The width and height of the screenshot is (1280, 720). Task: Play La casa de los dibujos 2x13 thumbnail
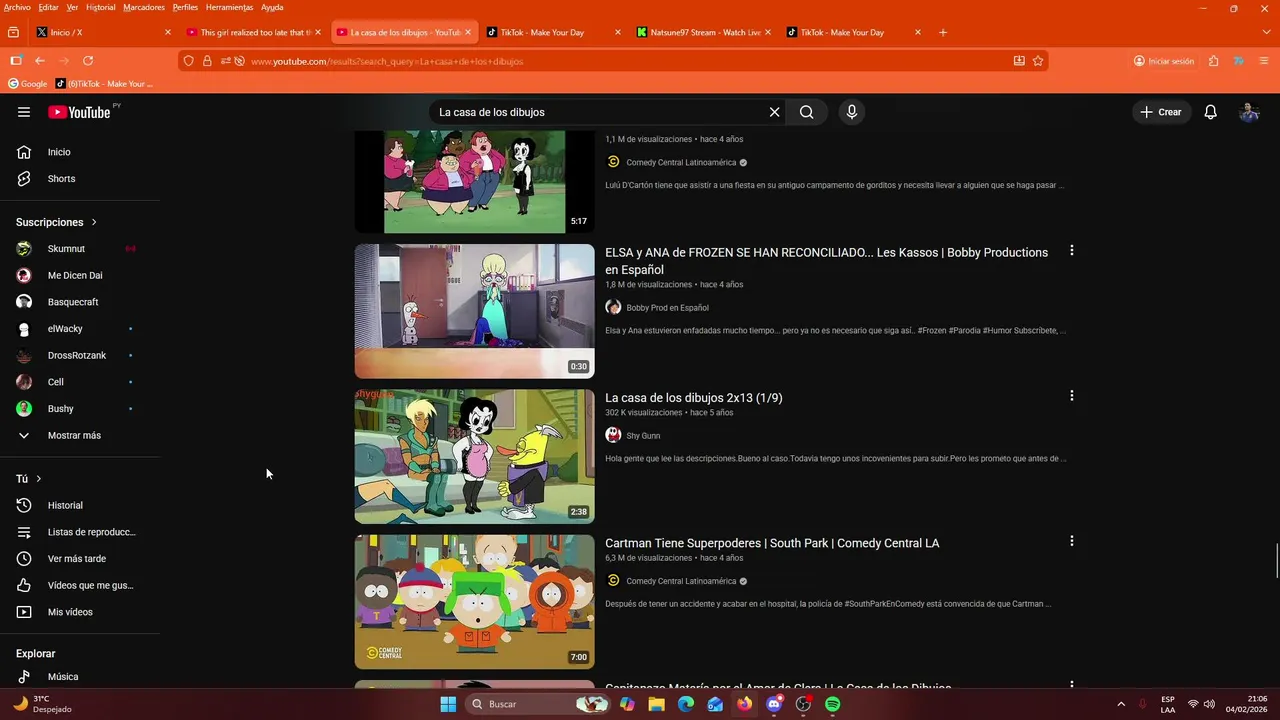pyautogui.click(x=474, y=456)
